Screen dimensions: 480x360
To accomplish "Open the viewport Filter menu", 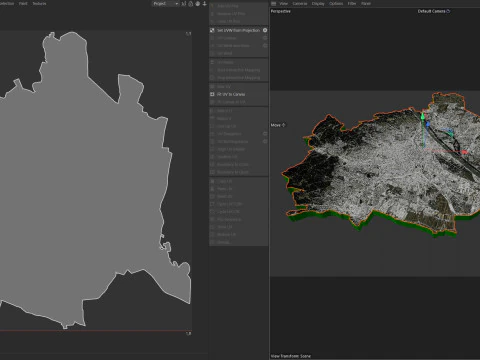I will (352, 4).
